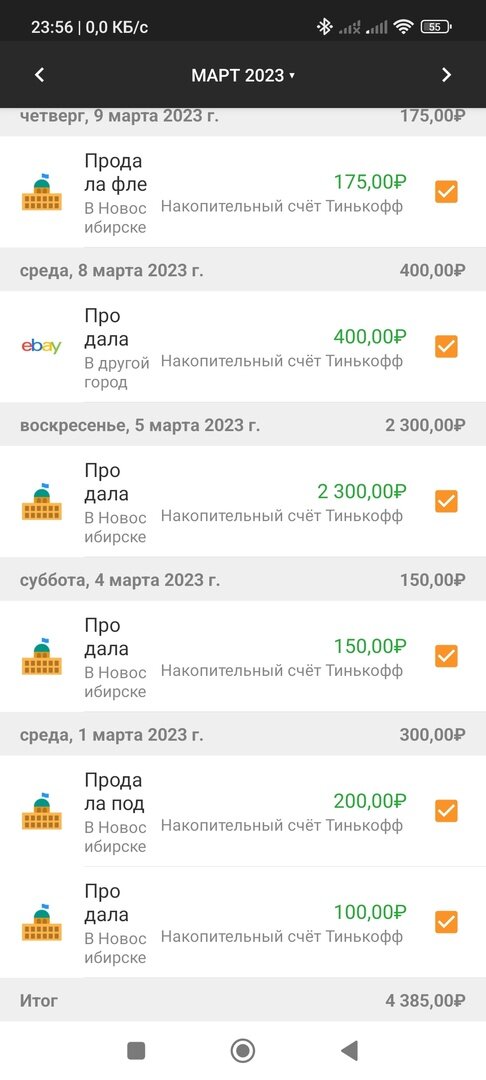Tap the Android home circle button
This screenshot has width=486, height=1080.
click(x=242, y=1050)
